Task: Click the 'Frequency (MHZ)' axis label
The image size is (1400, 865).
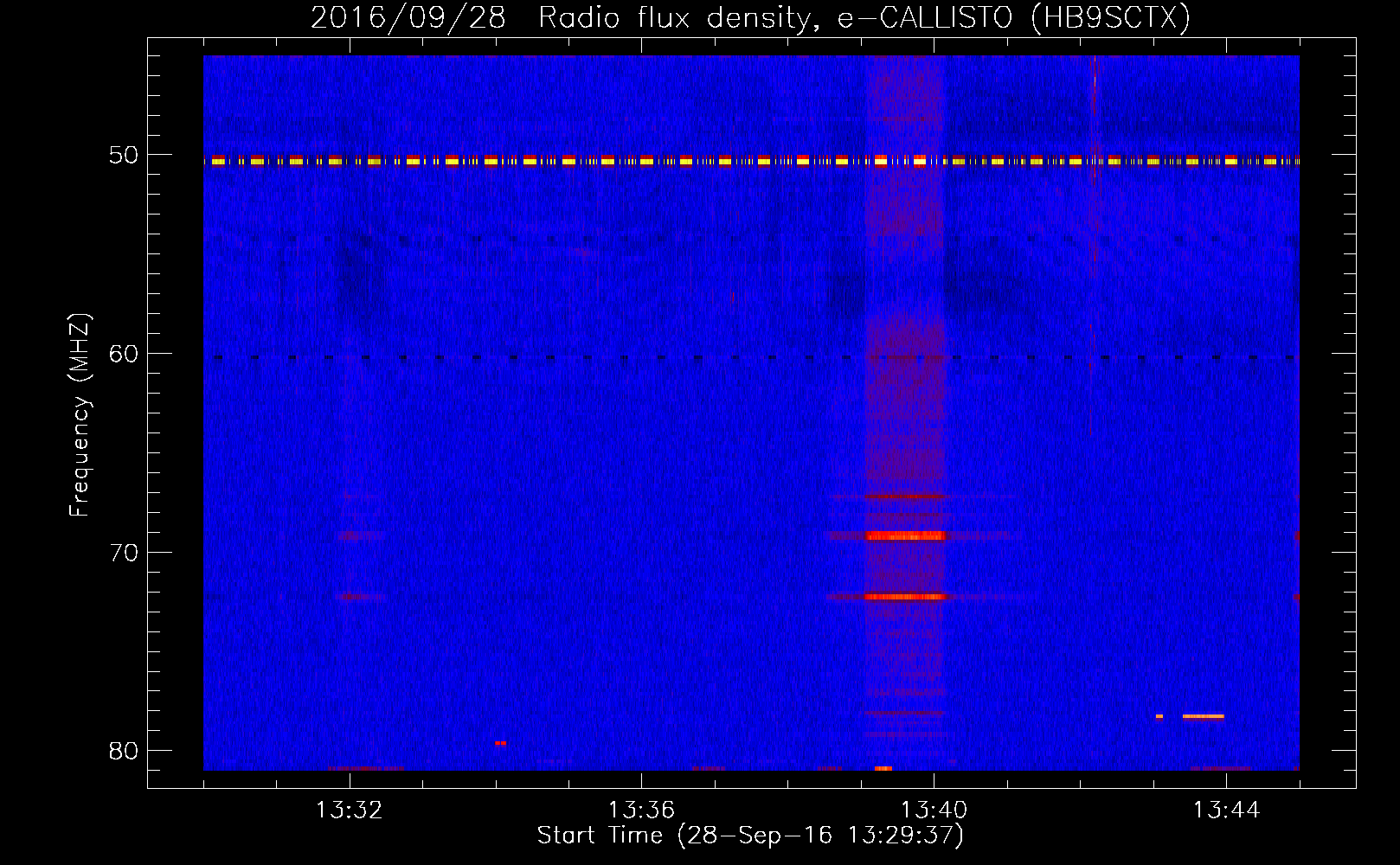Action: tap(79, 415)
